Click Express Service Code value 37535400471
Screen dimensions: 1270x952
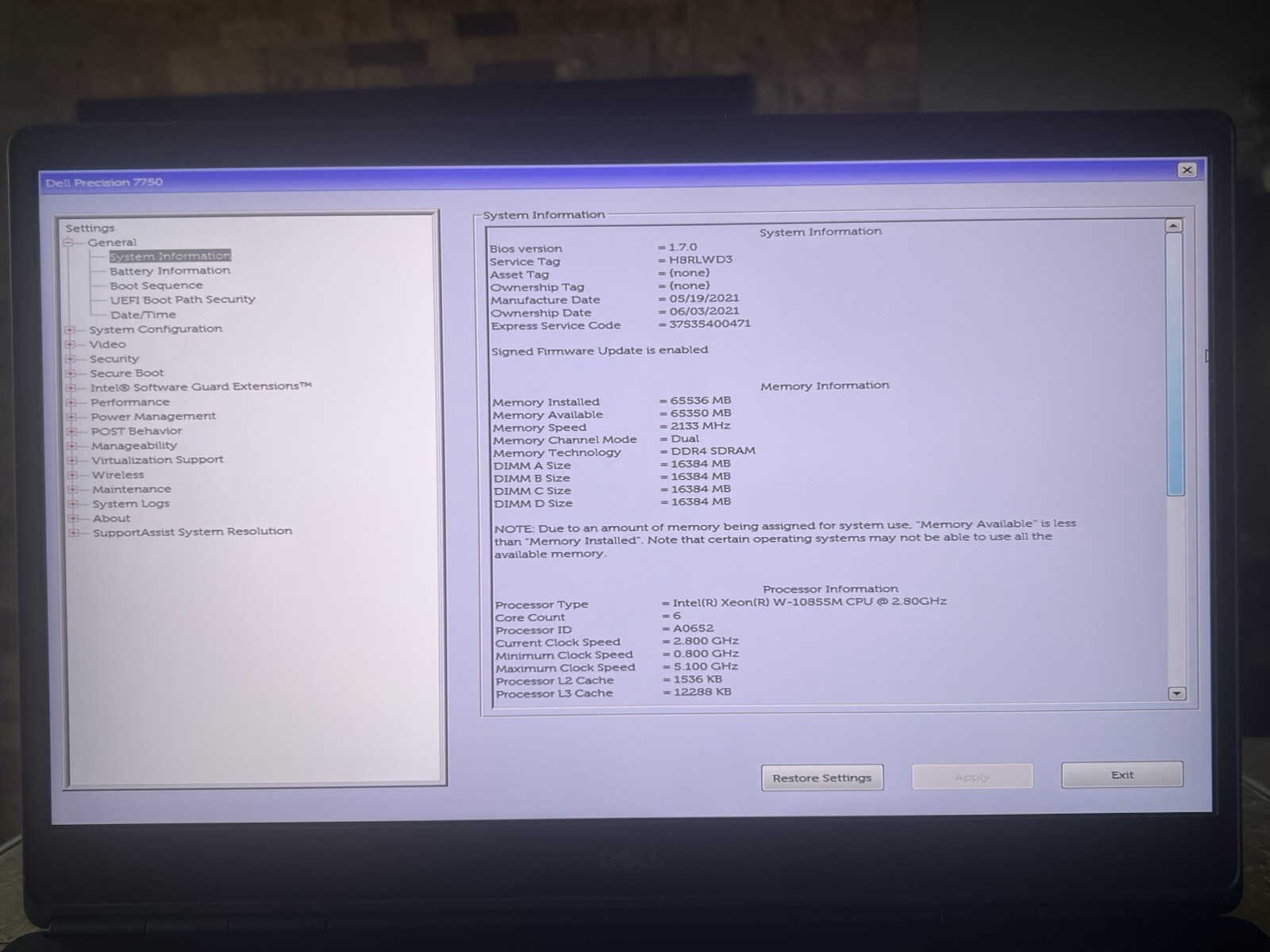point(710,324)
